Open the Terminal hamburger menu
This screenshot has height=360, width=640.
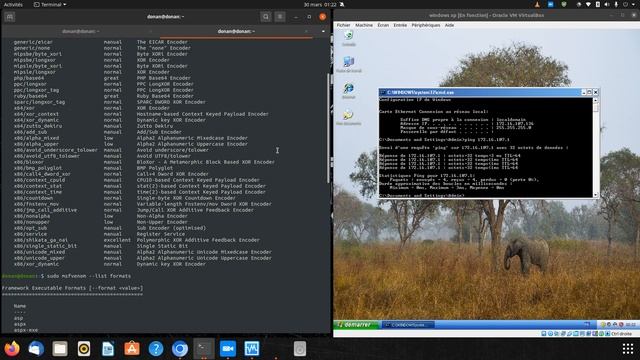tap(280, 17)
